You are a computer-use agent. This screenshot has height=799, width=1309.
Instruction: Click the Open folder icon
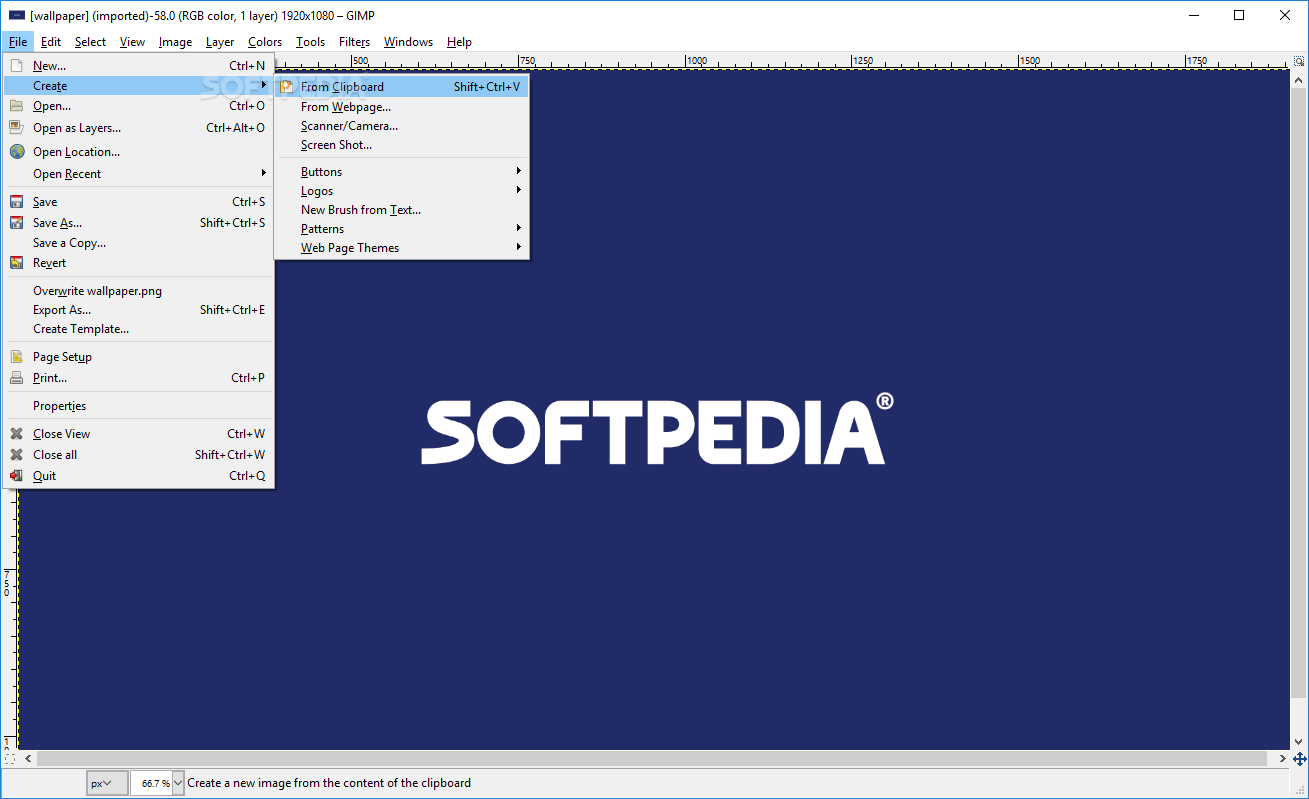15,106
